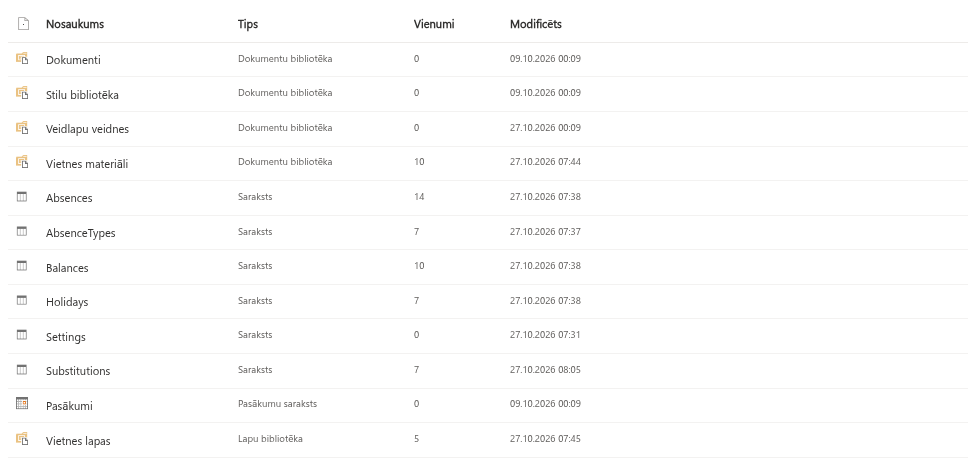Click the Substitutions list icon
The image size is (968, 465).
22,370
